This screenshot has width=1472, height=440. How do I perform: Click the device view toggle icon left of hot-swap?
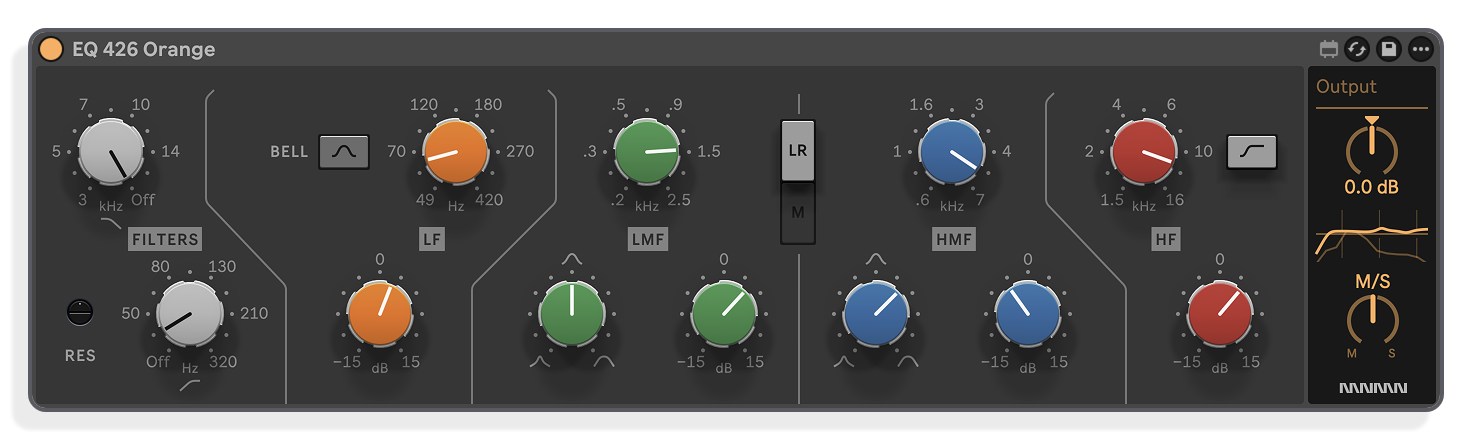pos(1329,48)
